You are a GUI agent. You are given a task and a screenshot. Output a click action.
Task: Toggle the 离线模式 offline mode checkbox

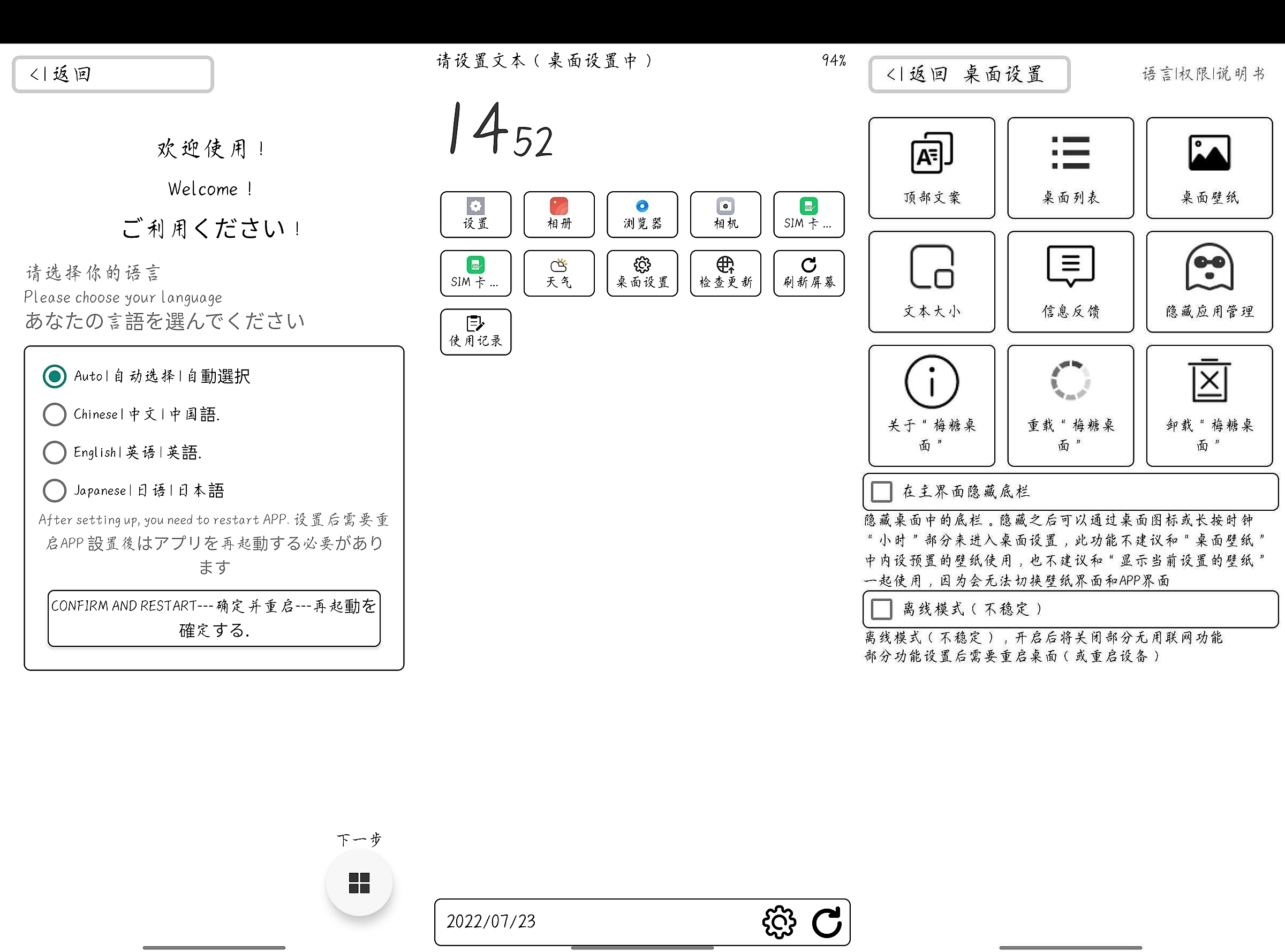tap(882, 609)
